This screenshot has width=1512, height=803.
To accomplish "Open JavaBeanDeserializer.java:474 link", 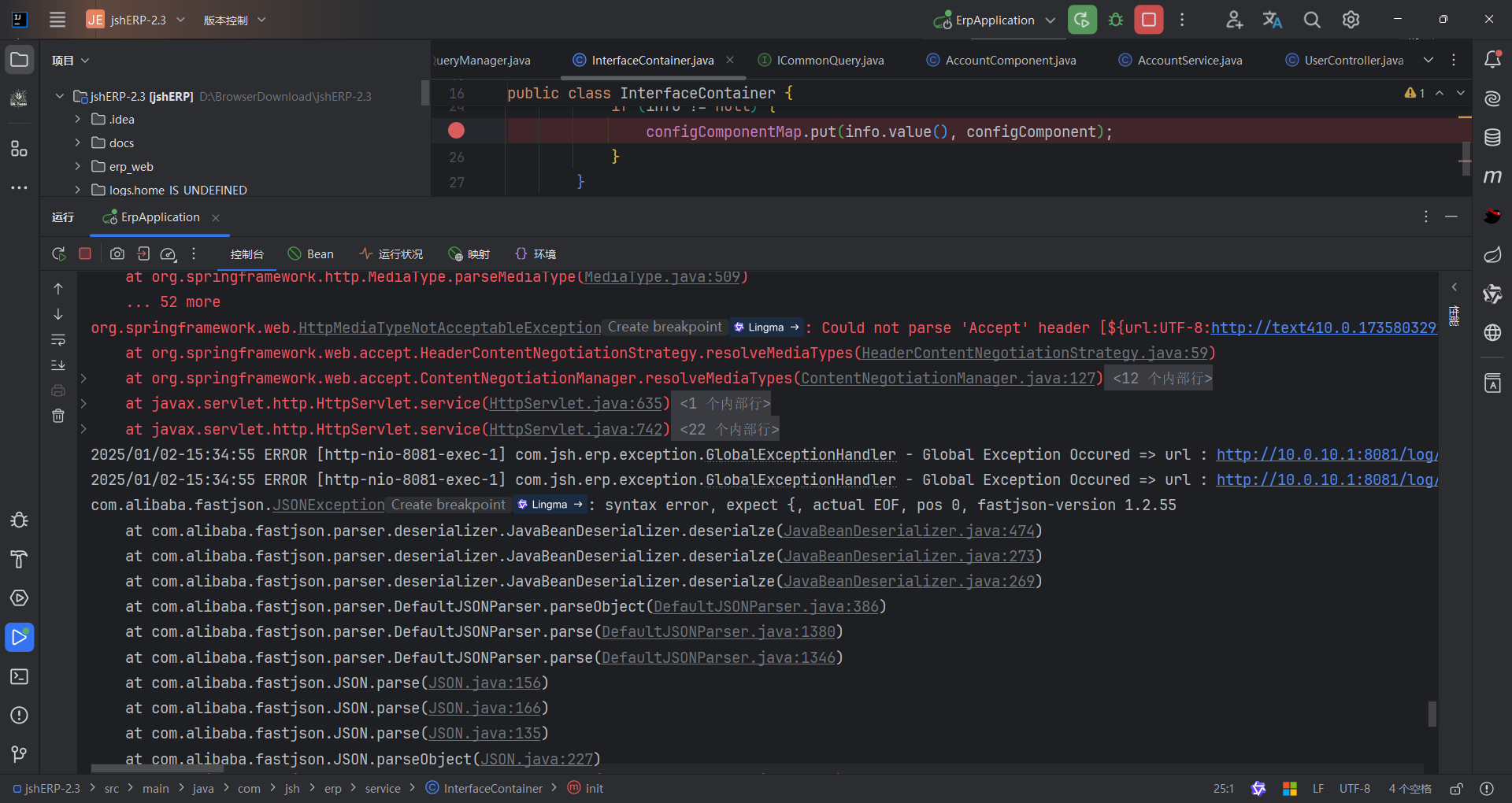I will click(909, 531).
